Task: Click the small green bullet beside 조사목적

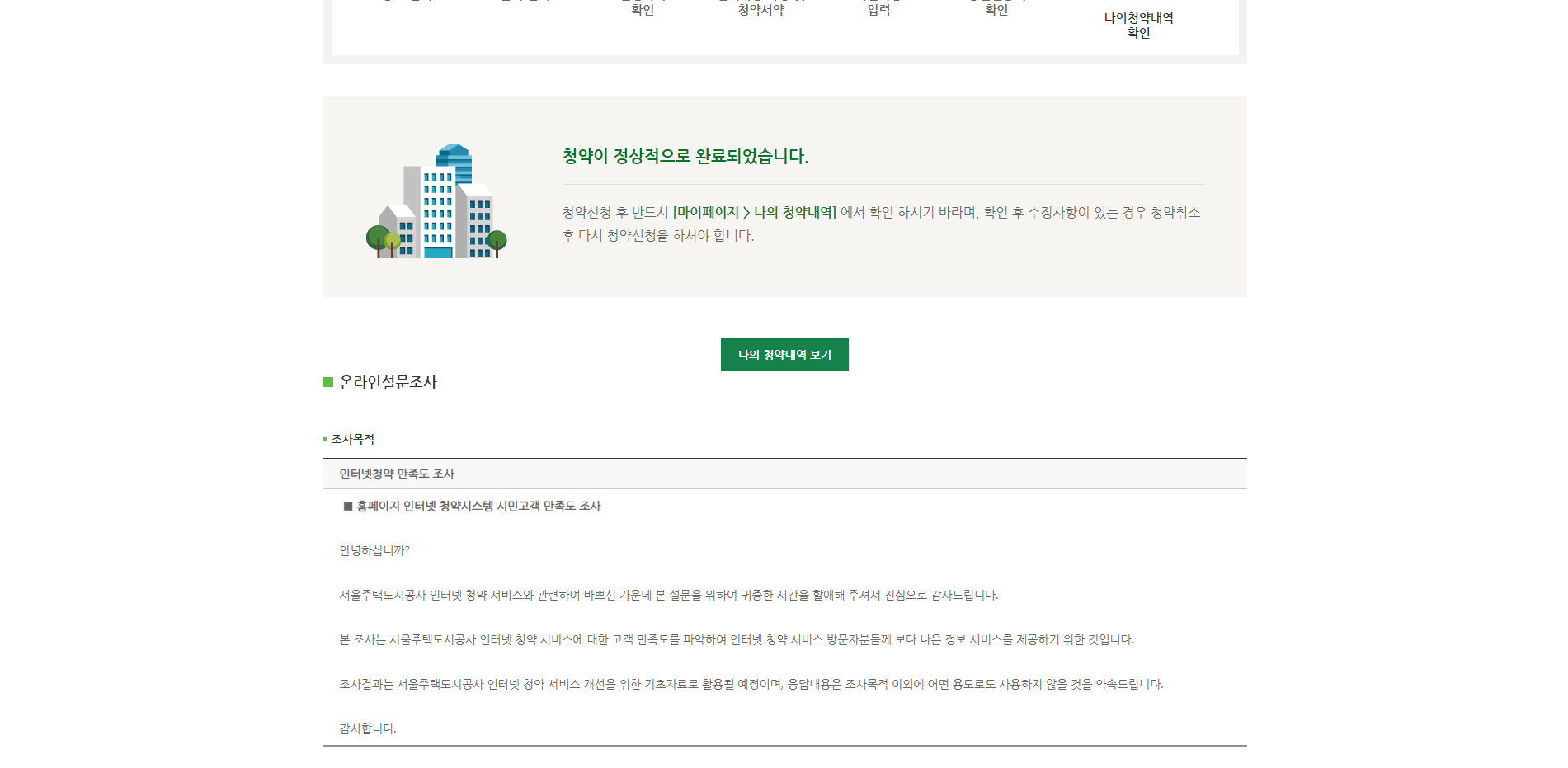Action: 325,438
